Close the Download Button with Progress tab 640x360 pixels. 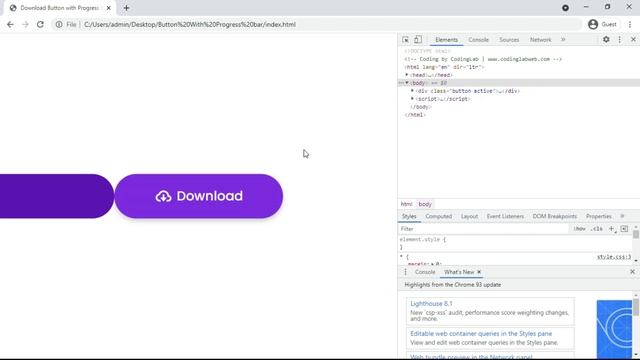click(x=109, y=8)
